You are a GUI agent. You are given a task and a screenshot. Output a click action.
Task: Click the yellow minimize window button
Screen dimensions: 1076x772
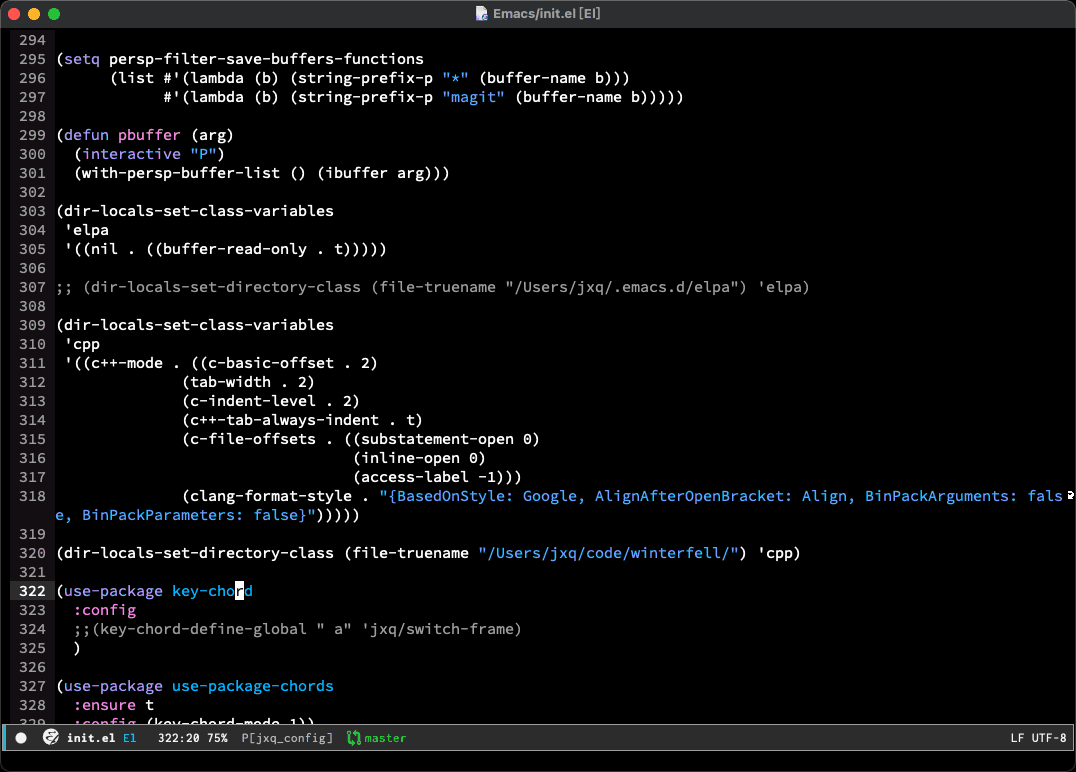point(34,14)
